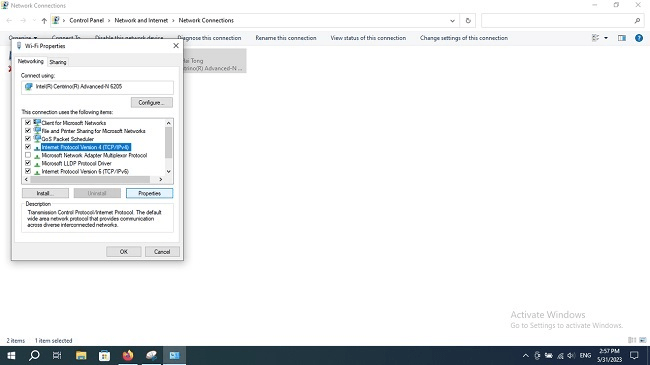
Task: Uncheck Internet Protocol Version 6 (TCP/IPv6)
Action: 28,171
